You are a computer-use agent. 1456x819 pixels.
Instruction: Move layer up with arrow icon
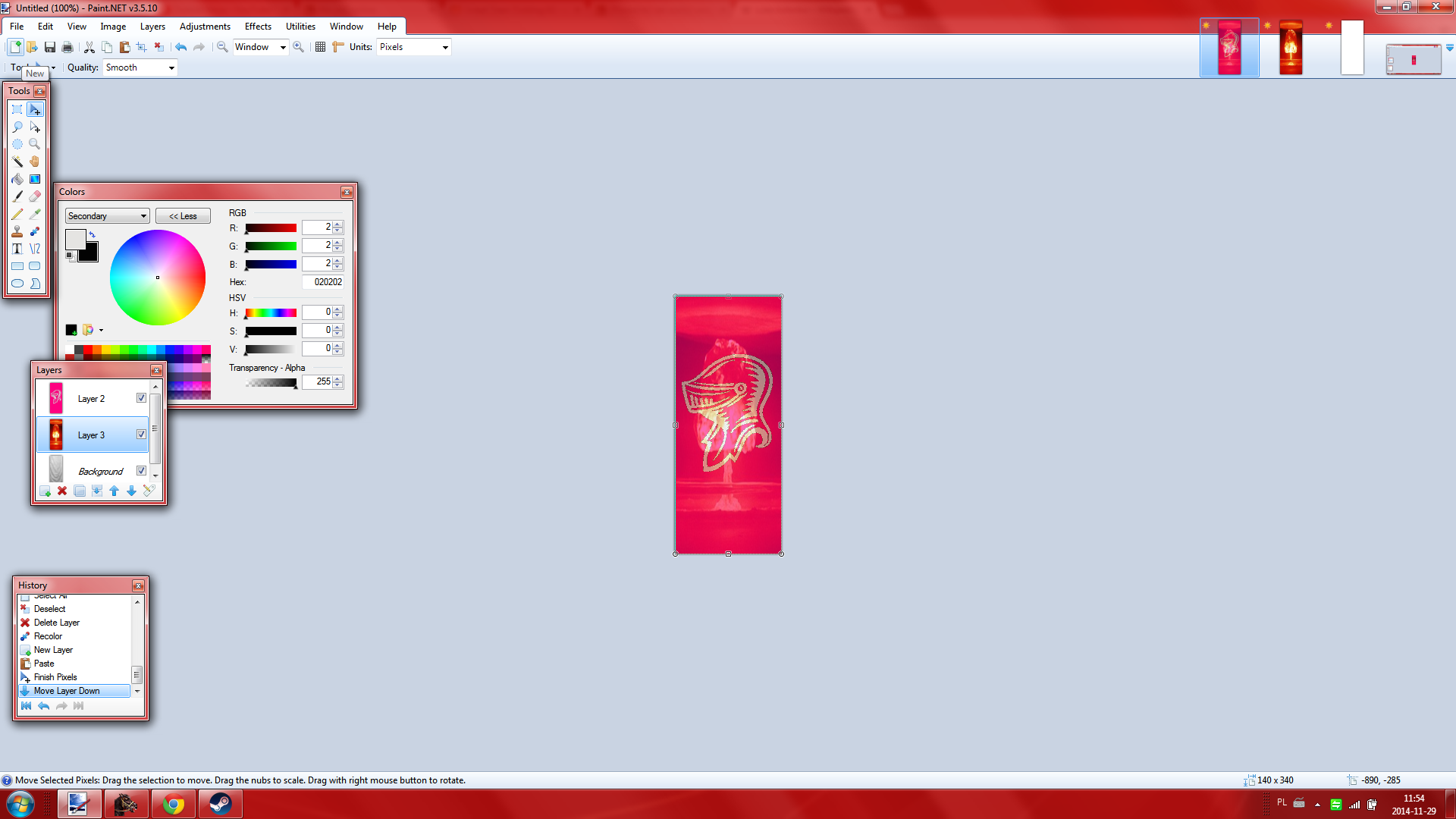point(115,491)
